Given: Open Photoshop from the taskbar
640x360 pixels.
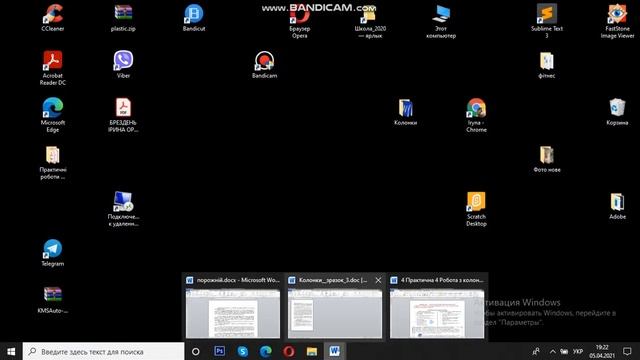Looking at the screenshot, I should pyautogui.click(x=219, y=351).
